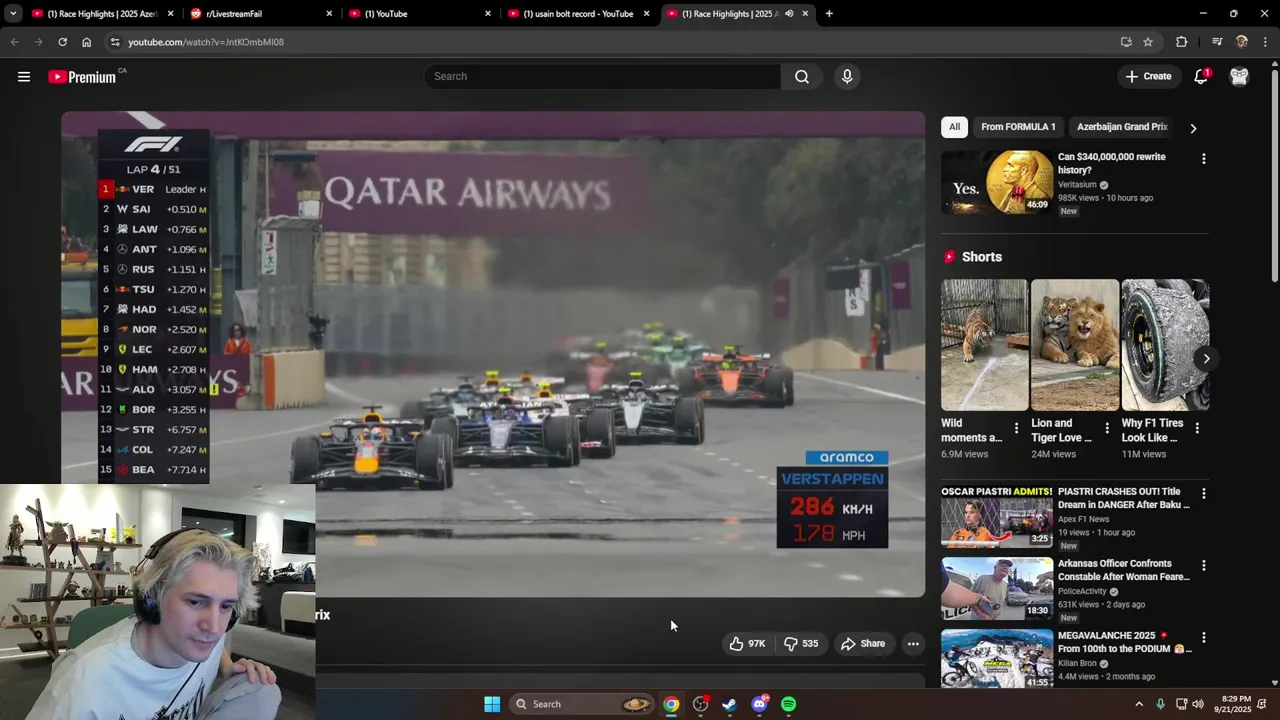Like the video with thumbs up
The width and height of the screenshot is (1280, 720).
pyautogui.click(x=747, y=644)
